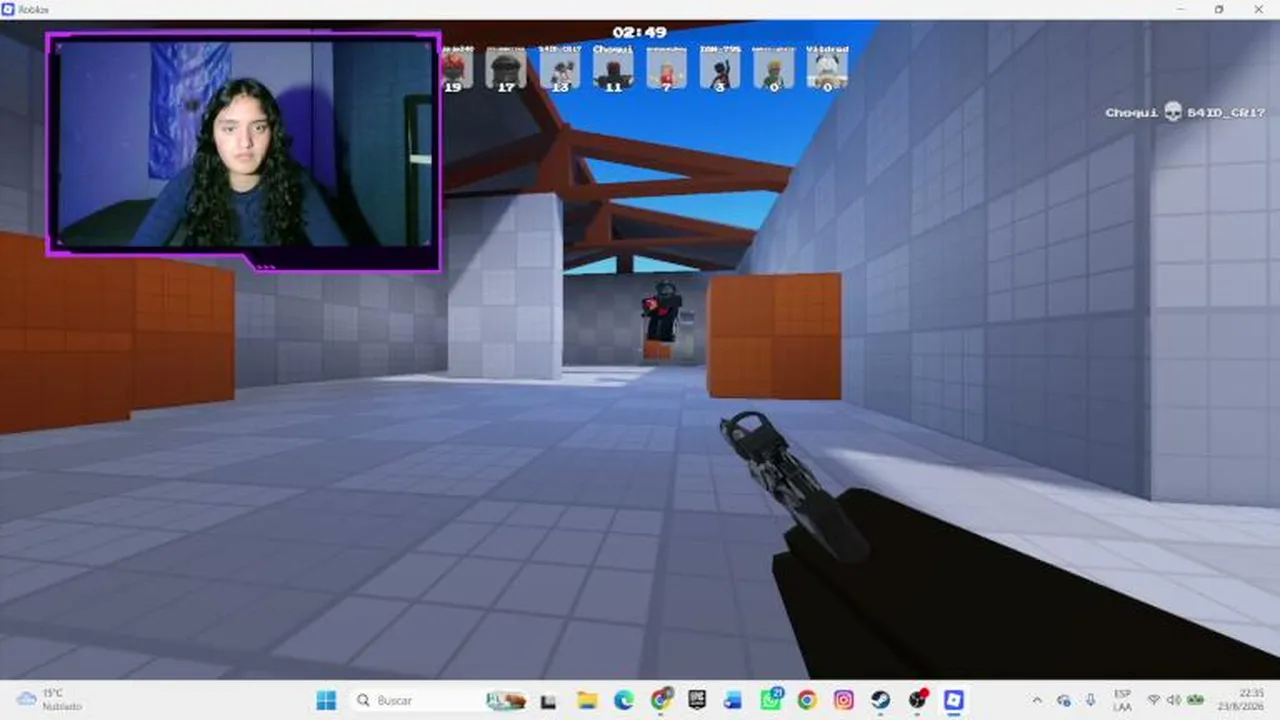Open Google Chrome from the taskbar
The image size is (1280, 720).
tap(807, 700)
